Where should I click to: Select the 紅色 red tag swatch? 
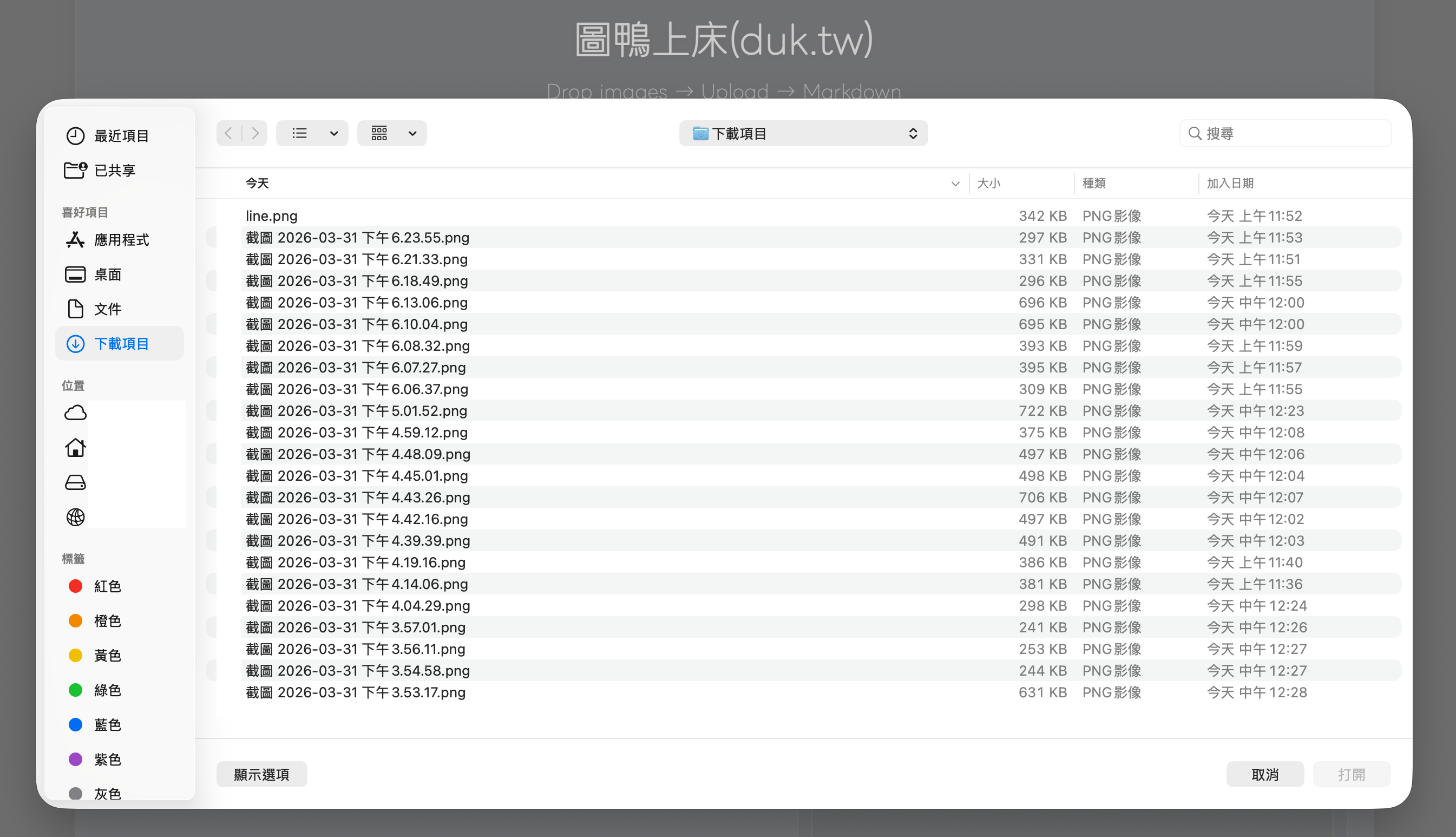point(75,586)
